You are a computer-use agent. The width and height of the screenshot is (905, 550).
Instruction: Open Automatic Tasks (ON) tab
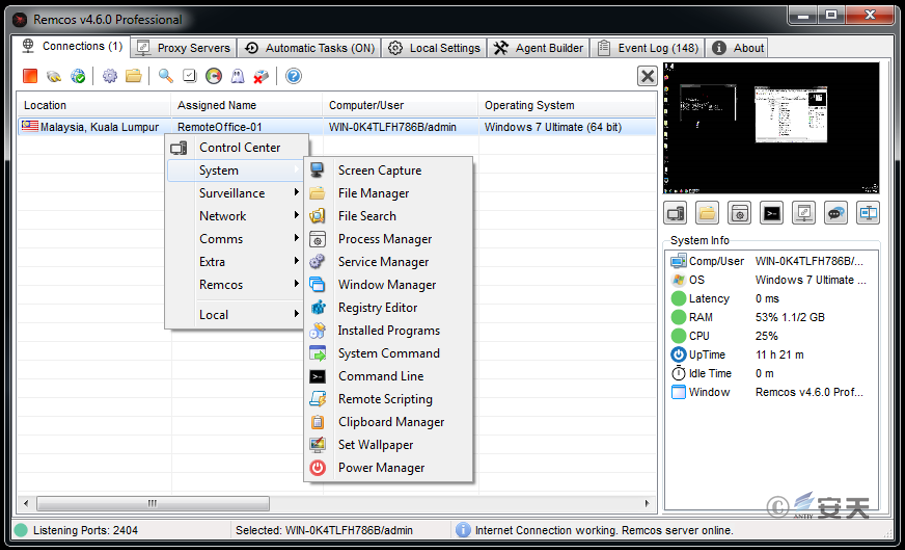(x=309, y=48)
